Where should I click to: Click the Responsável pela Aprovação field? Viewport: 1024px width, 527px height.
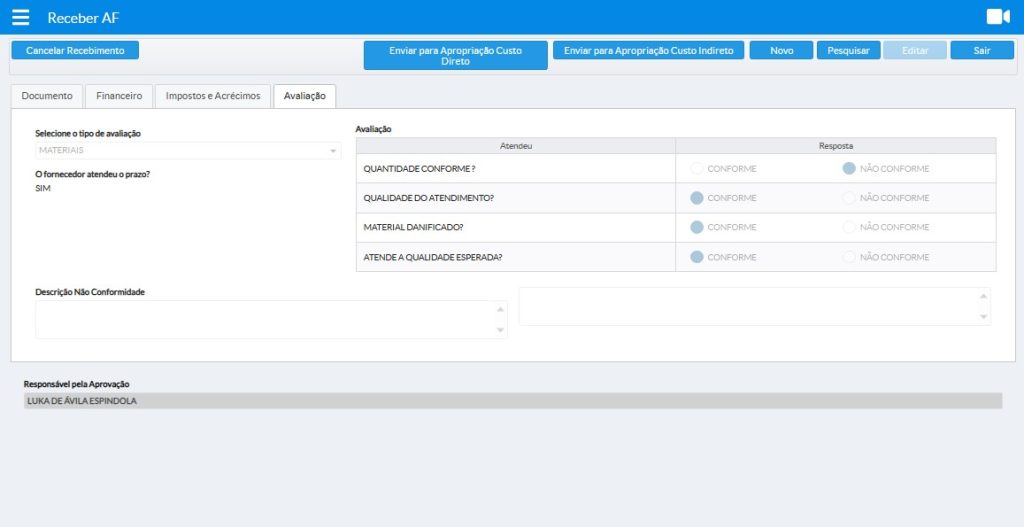tap(512, 401)
